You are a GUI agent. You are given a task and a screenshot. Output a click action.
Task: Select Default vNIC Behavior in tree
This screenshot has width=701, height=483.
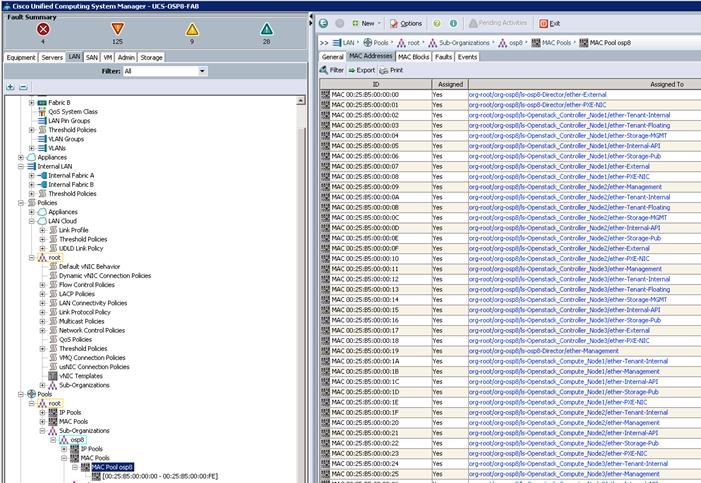pos(89,267)
